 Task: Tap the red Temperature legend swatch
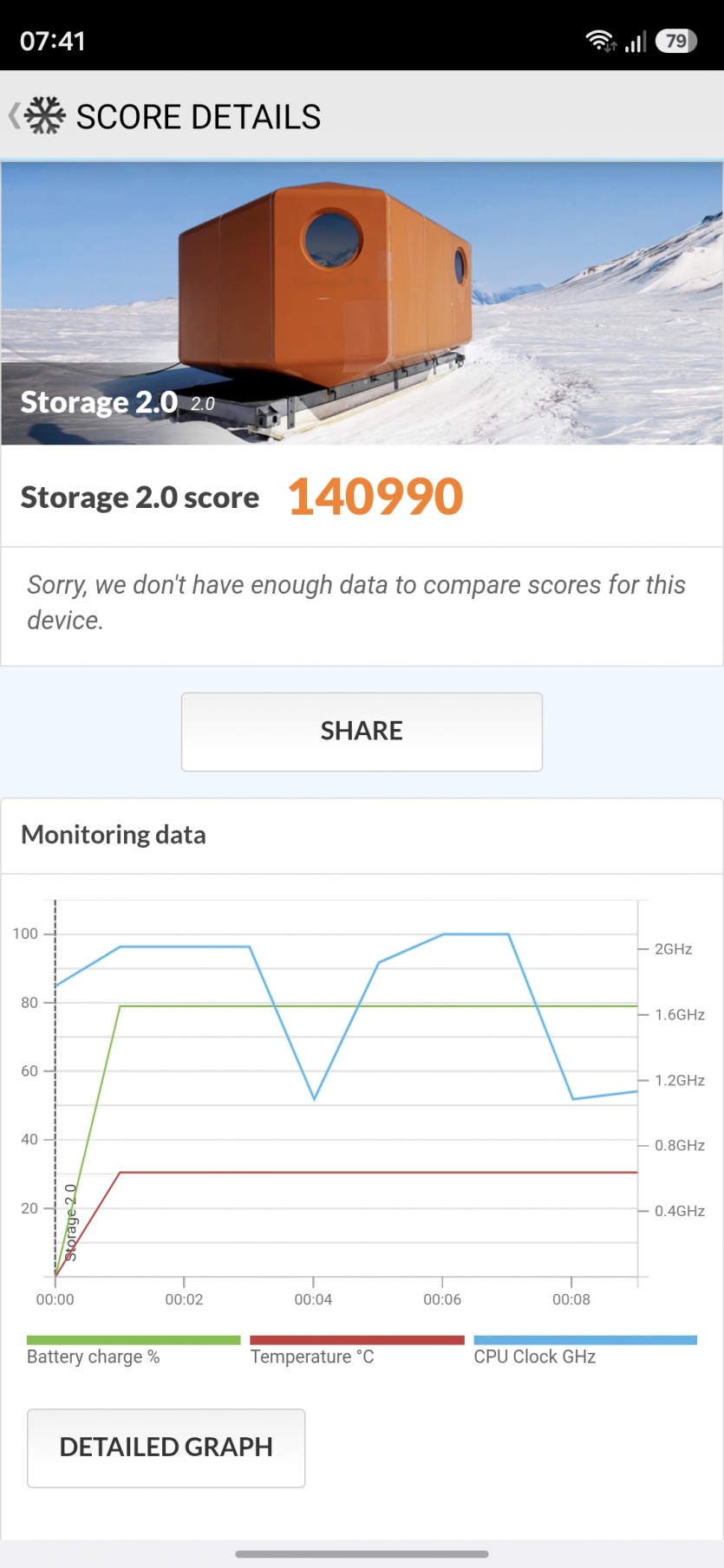click(356, 1340)
